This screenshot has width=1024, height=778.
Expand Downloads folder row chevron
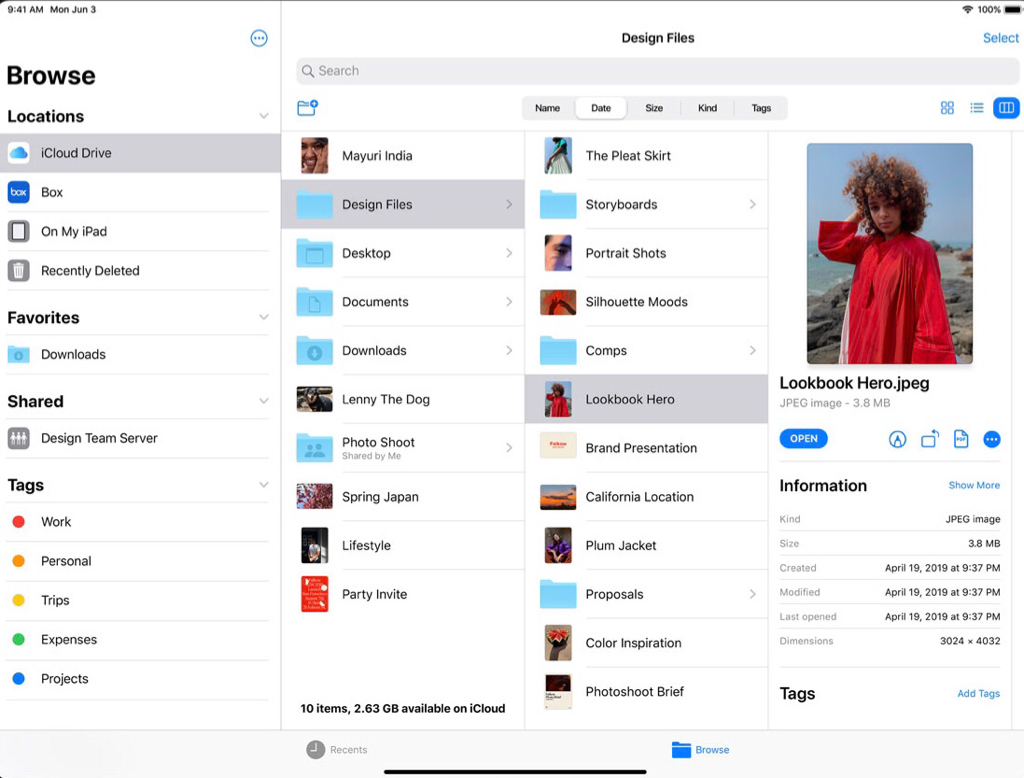[509, 351]
